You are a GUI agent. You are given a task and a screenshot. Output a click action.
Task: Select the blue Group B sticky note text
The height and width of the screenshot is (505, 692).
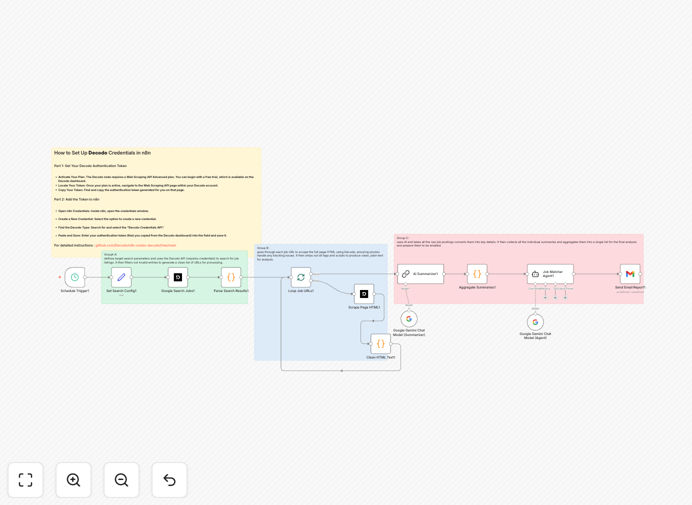[x=319, y=254]
